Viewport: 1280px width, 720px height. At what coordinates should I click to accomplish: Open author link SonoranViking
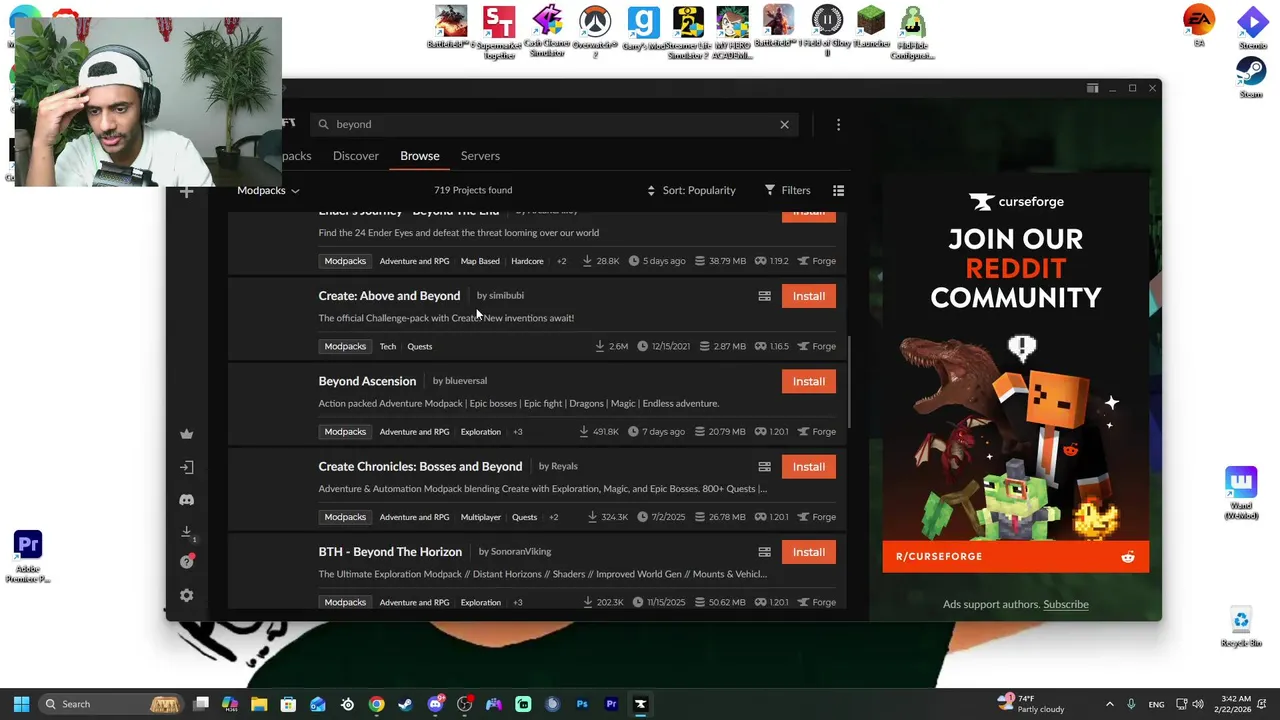[521, 552]
